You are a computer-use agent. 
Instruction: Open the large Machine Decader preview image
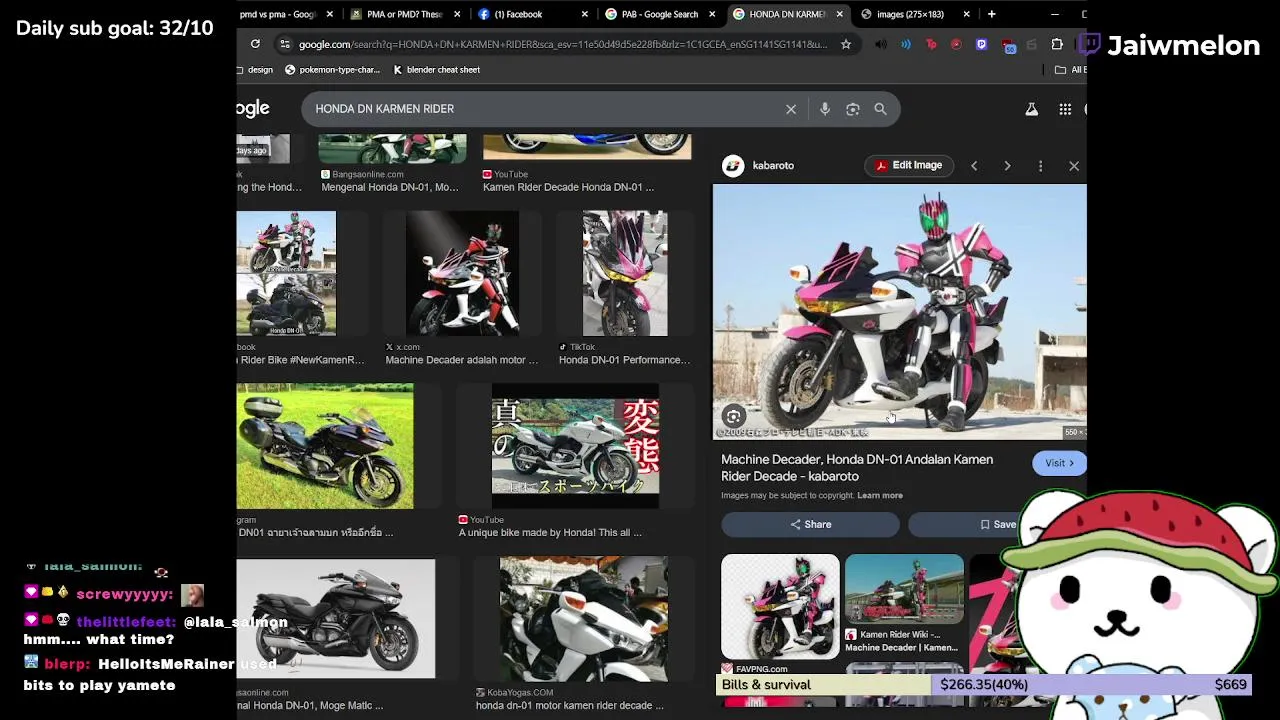[899, 312]
